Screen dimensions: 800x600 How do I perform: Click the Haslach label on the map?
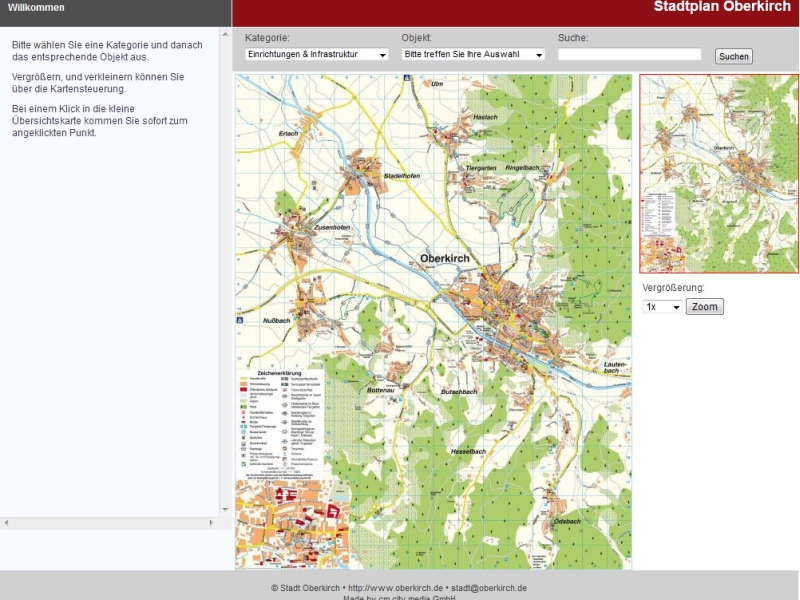coord(485,117)
